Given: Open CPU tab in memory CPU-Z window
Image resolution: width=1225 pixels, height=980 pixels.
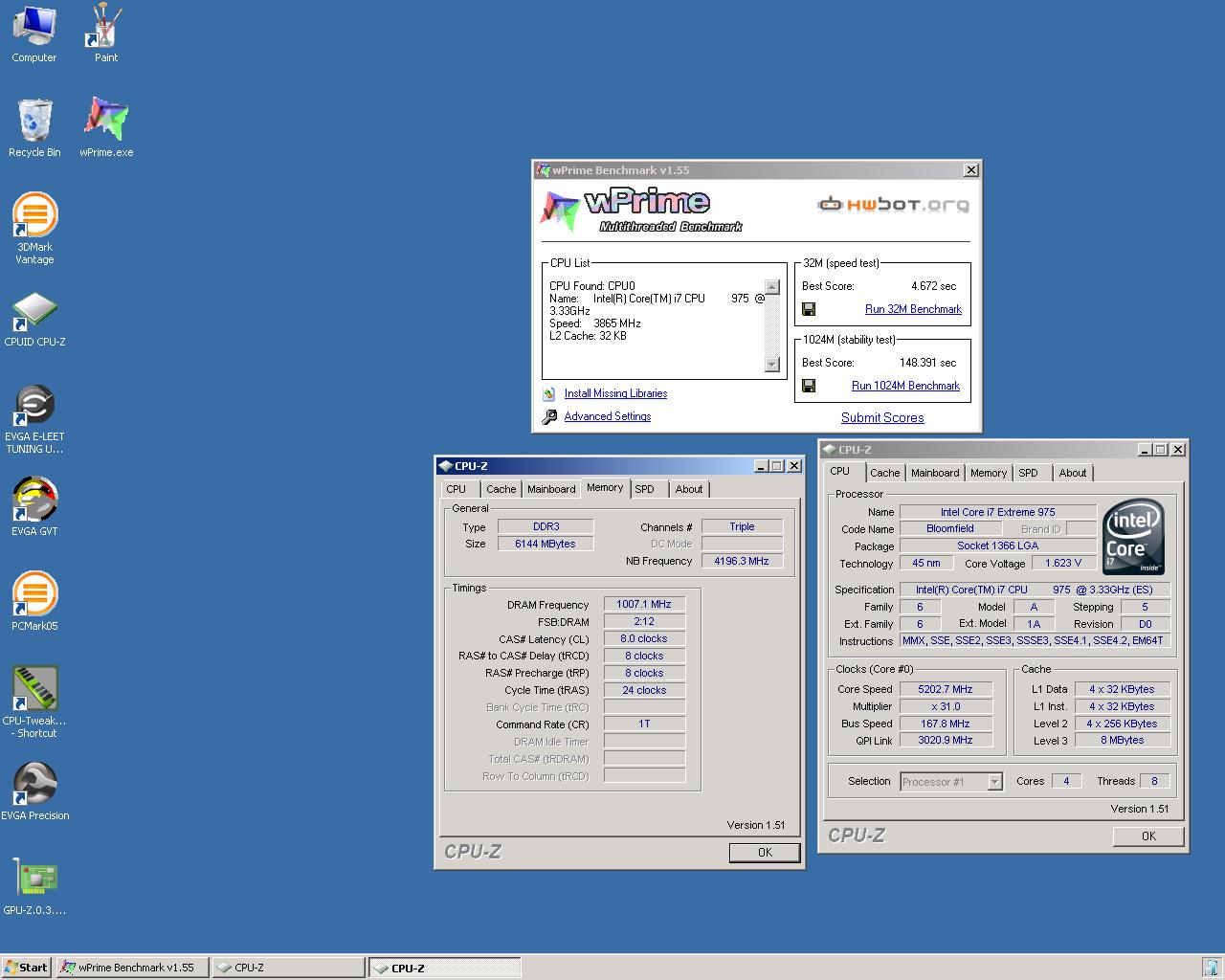Looking at the screenshot, I should pos(457,489).
